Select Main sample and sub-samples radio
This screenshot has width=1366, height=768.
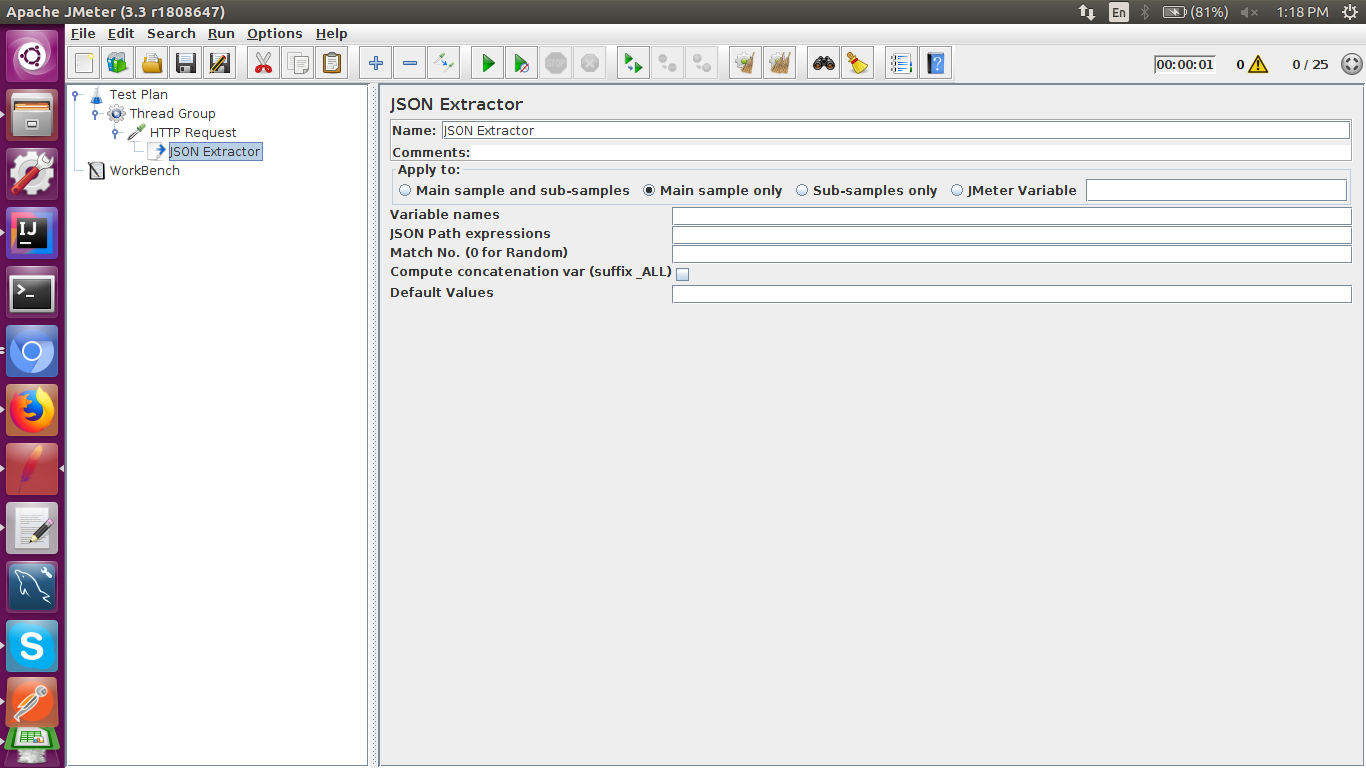click(405, 190)
